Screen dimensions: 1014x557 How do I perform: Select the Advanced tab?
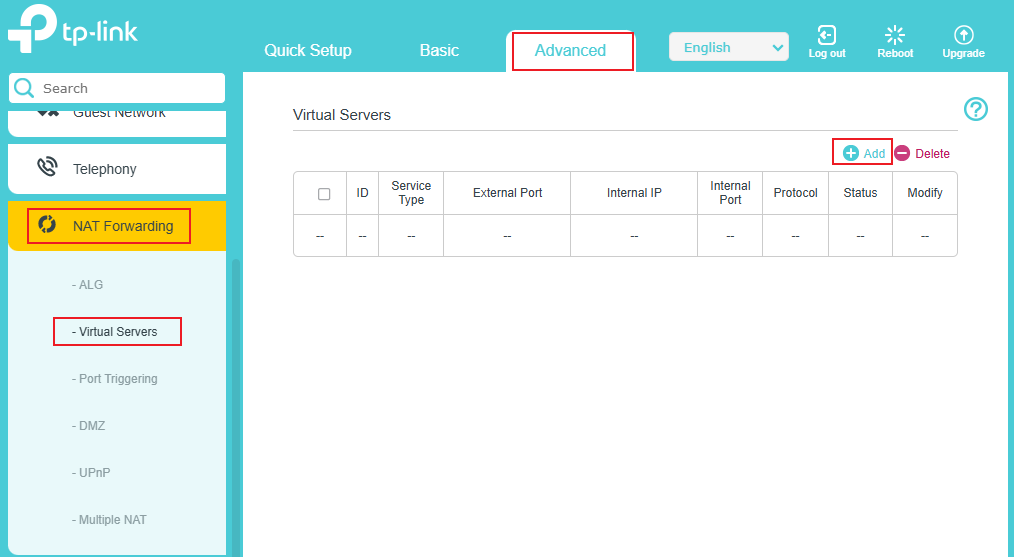[570, 50]
